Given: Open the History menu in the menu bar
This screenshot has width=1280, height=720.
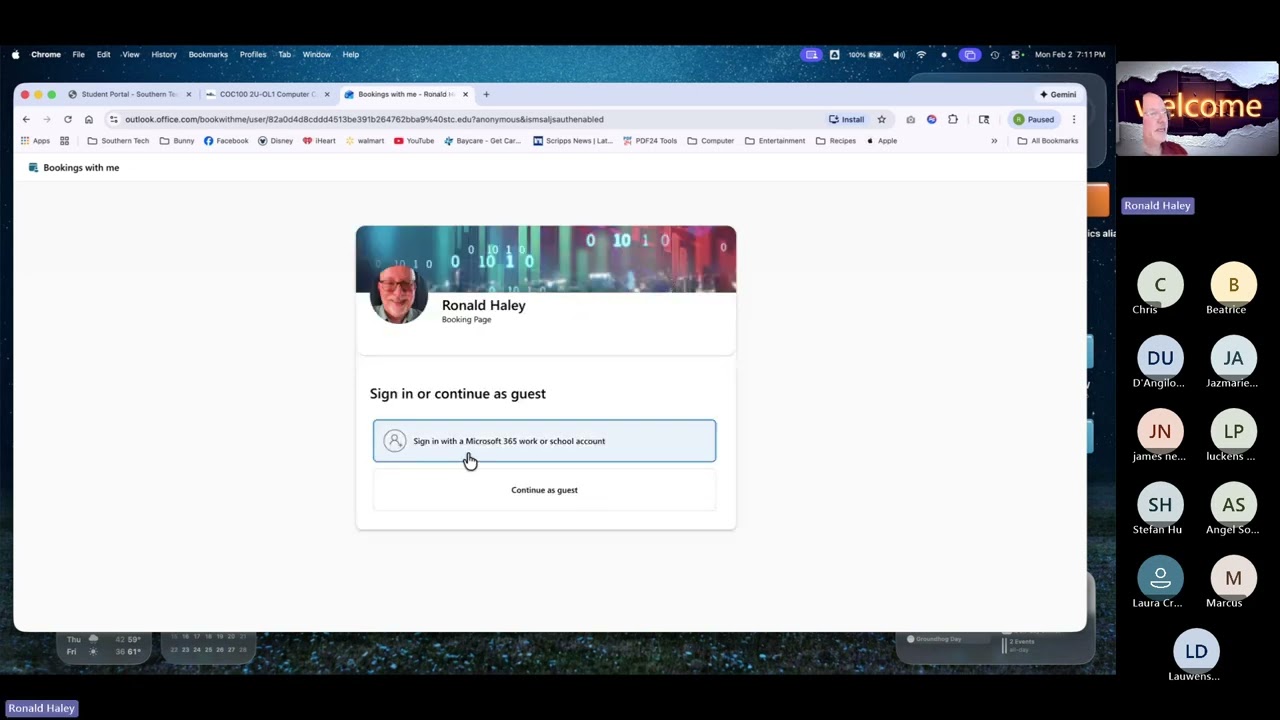Looking at the screenshot, I should 164,55.
